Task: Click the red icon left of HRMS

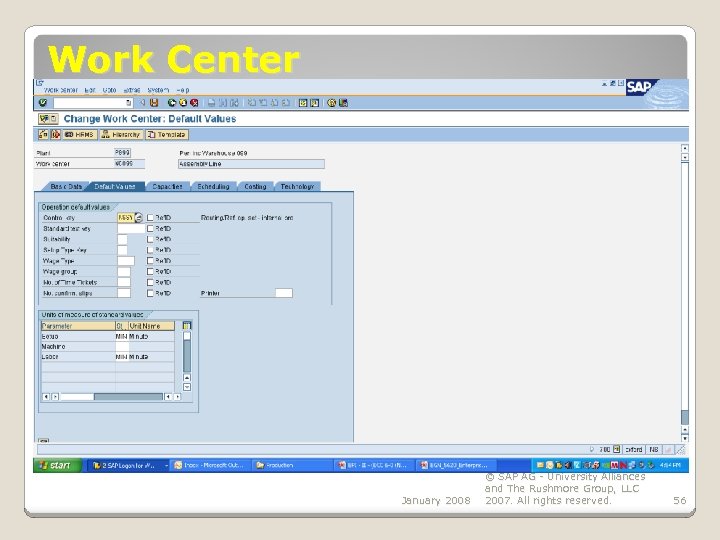Action: pos(56,135)
